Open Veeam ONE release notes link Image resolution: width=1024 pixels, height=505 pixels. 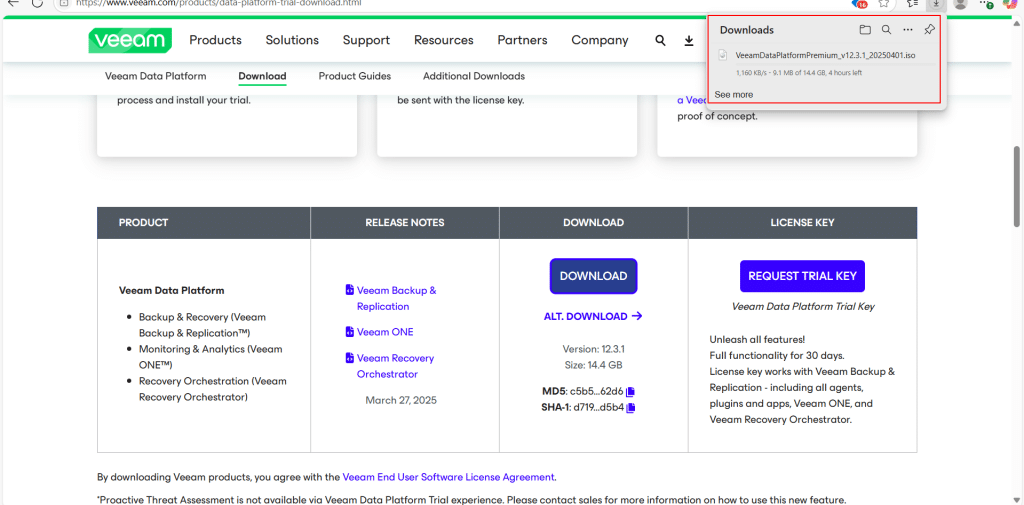(x=385, y=332)
